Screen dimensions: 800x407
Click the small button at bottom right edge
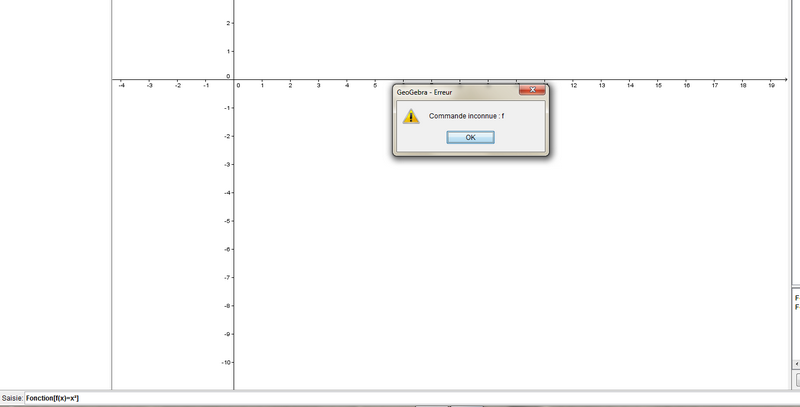click(797, 379)
